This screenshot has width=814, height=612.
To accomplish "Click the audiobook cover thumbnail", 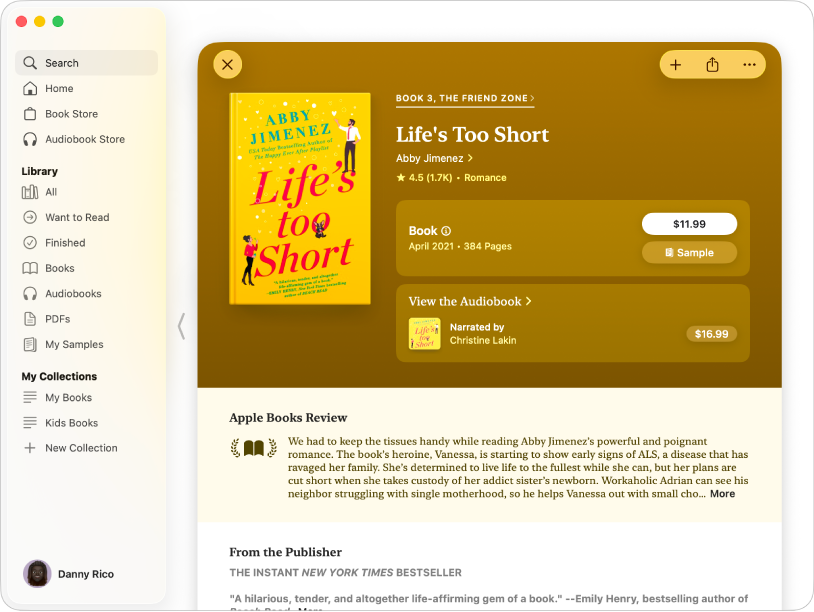I will coord(425,334).
